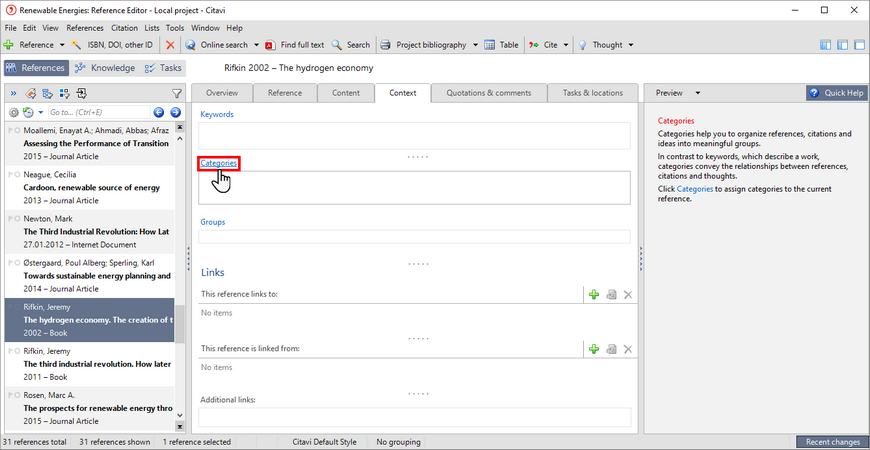Screen dimensions: 870x450
Task: Click the Go to search field
Action: point(99,113)
